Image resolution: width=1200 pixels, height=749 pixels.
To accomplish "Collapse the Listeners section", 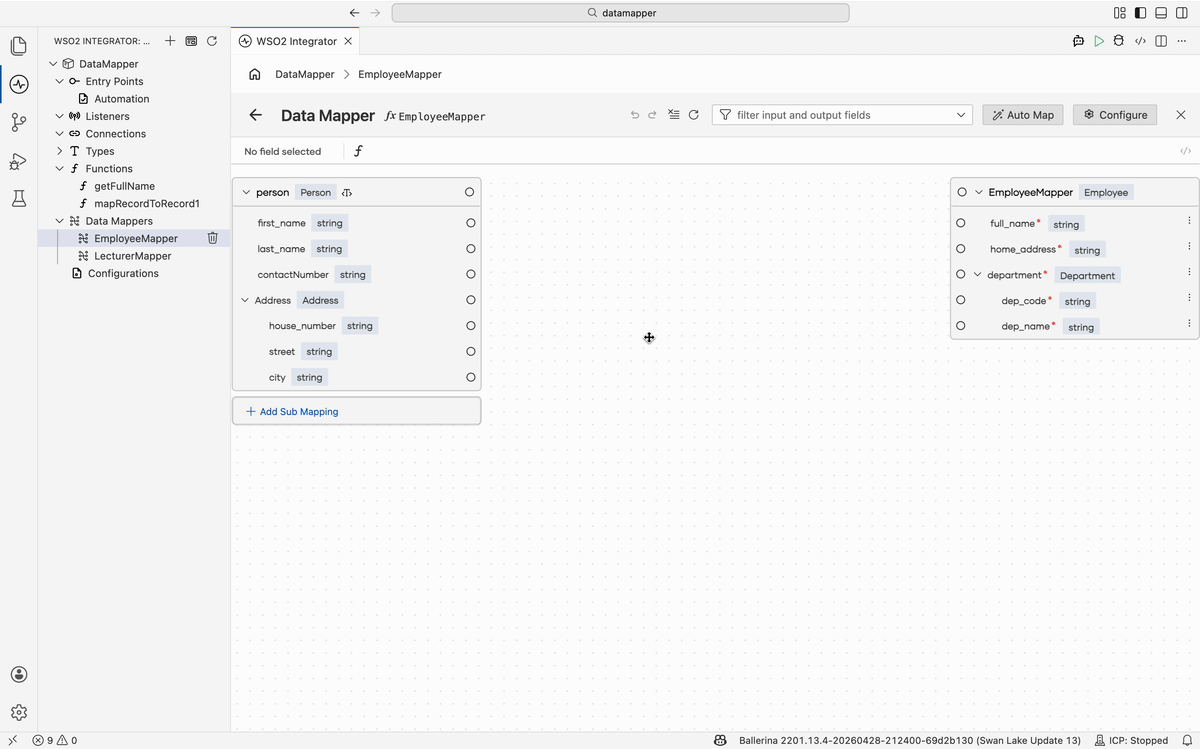I will [x=60, y=116].
